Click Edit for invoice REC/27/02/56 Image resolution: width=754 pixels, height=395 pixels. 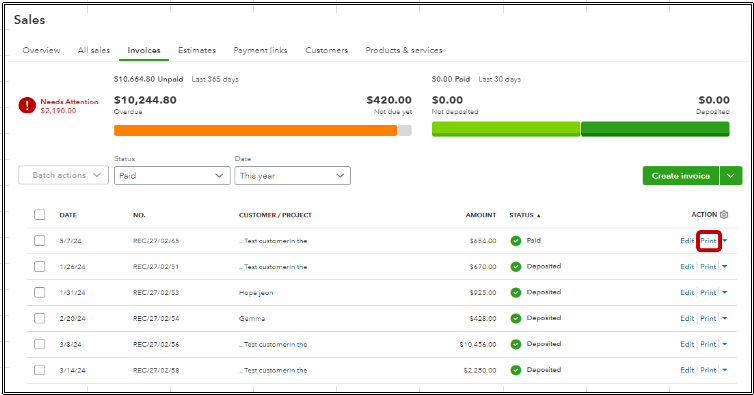point(687,344)
